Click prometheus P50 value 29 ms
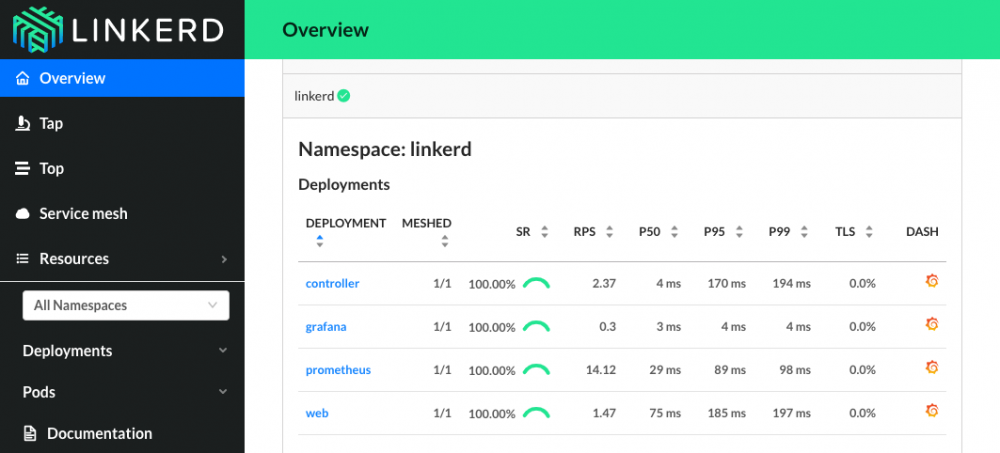Viewport: 1000px width, 453px height. click(x=665, y=370)
